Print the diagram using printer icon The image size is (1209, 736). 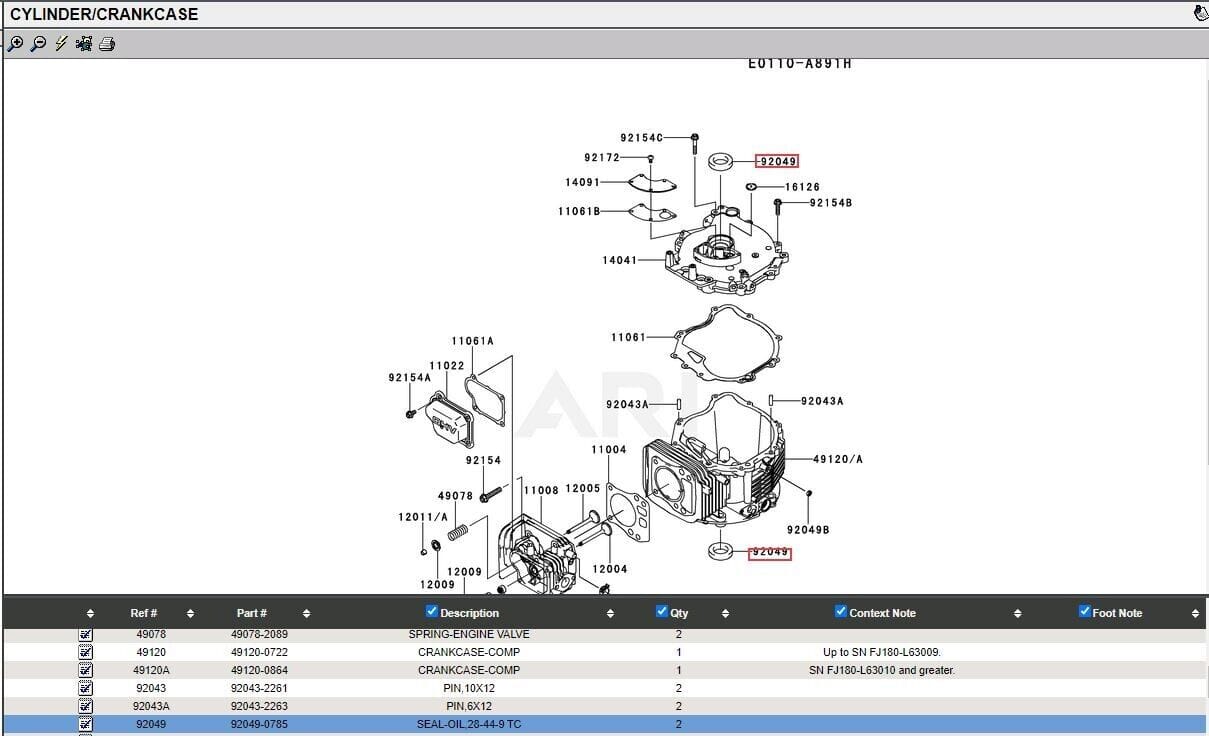pos(107,44)
